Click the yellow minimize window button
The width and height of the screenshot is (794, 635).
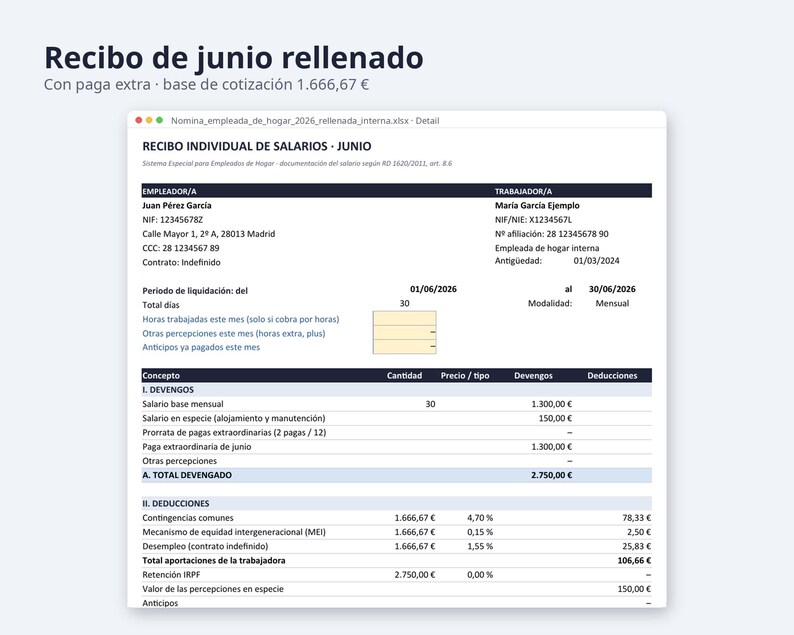(149, 120)
